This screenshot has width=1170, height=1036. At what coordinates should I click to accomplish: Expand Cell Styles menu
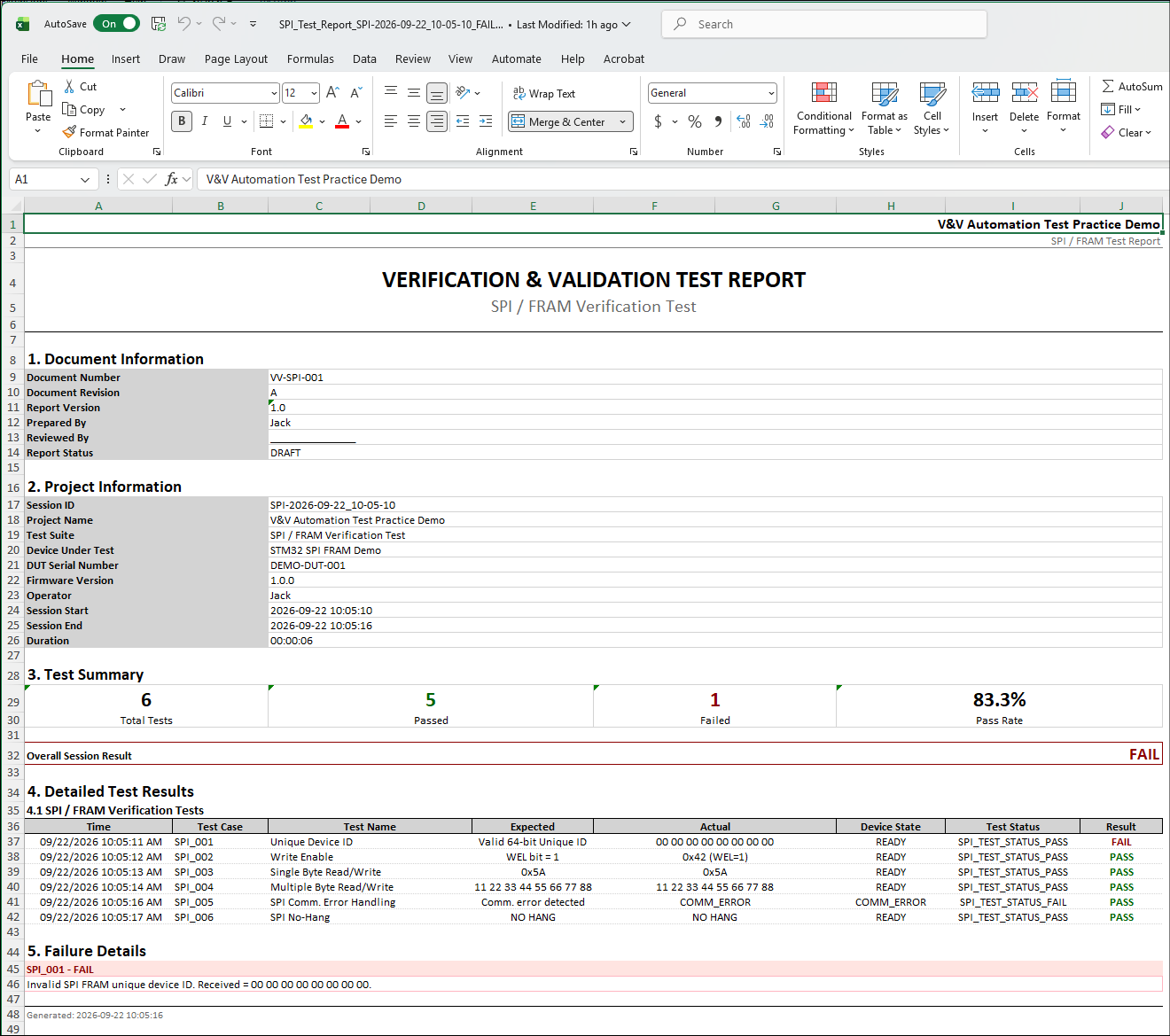pos(932,123)
